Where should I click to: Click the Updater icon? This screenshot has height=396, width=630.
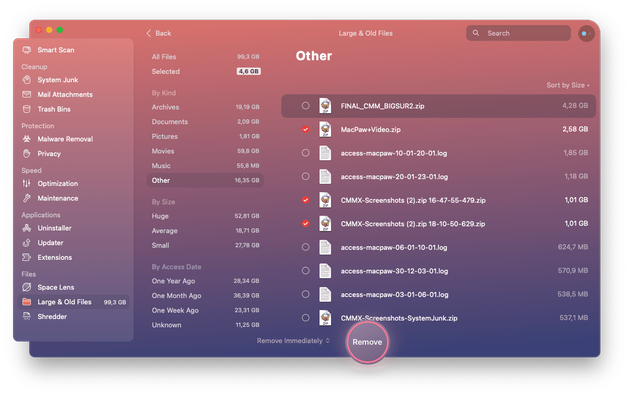(27, 243)
